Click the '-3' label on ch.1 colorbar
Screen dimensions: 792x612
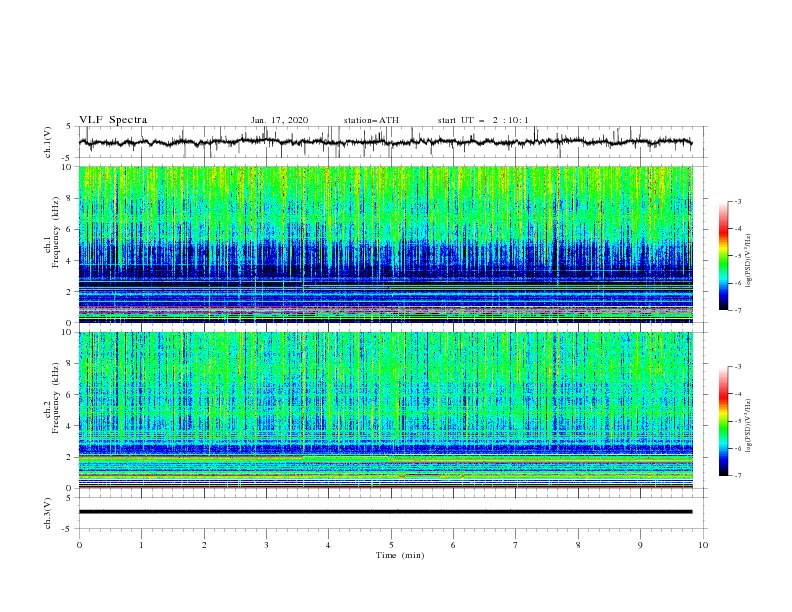(737, 201)
